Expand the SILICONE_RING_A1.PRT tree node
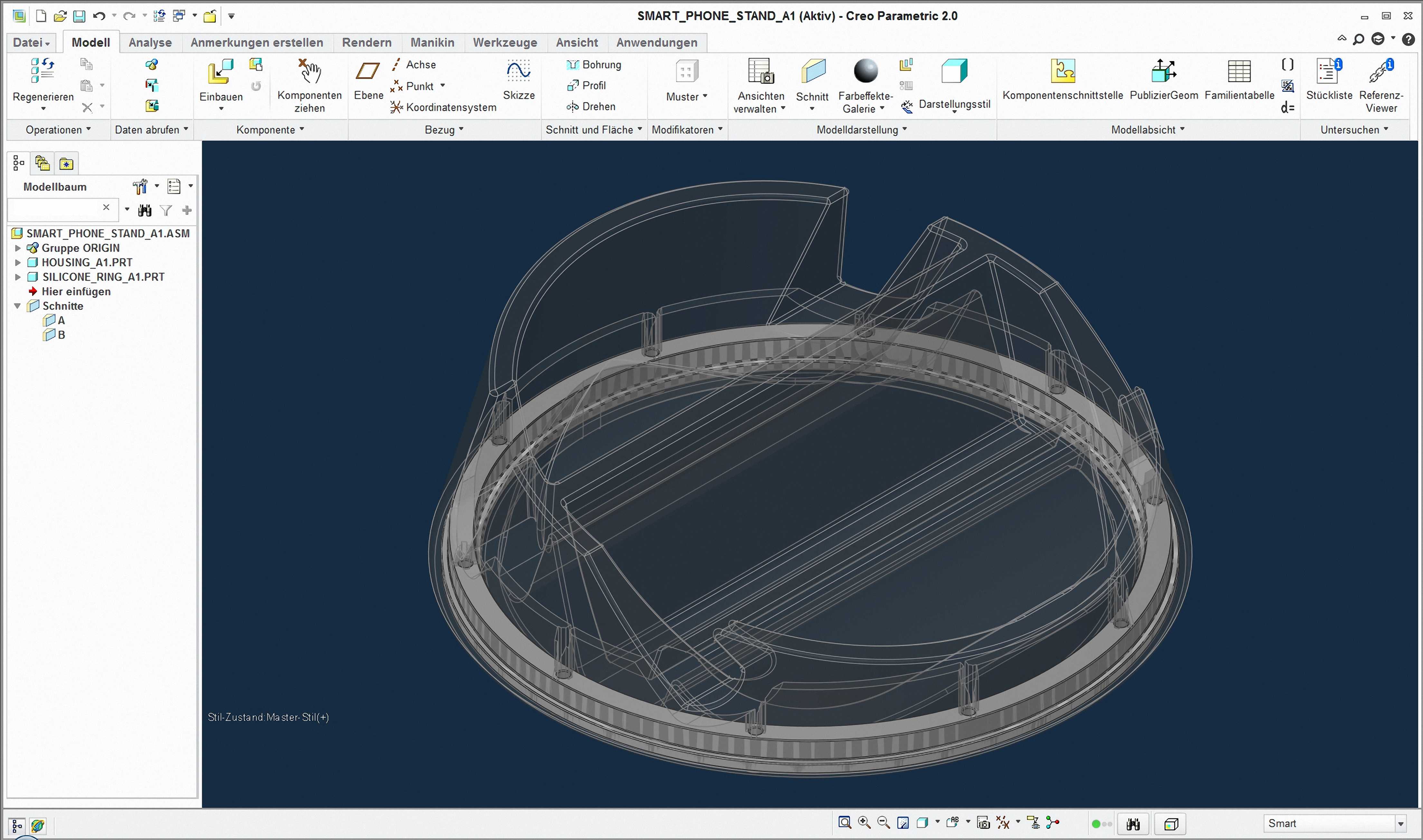 18,277
